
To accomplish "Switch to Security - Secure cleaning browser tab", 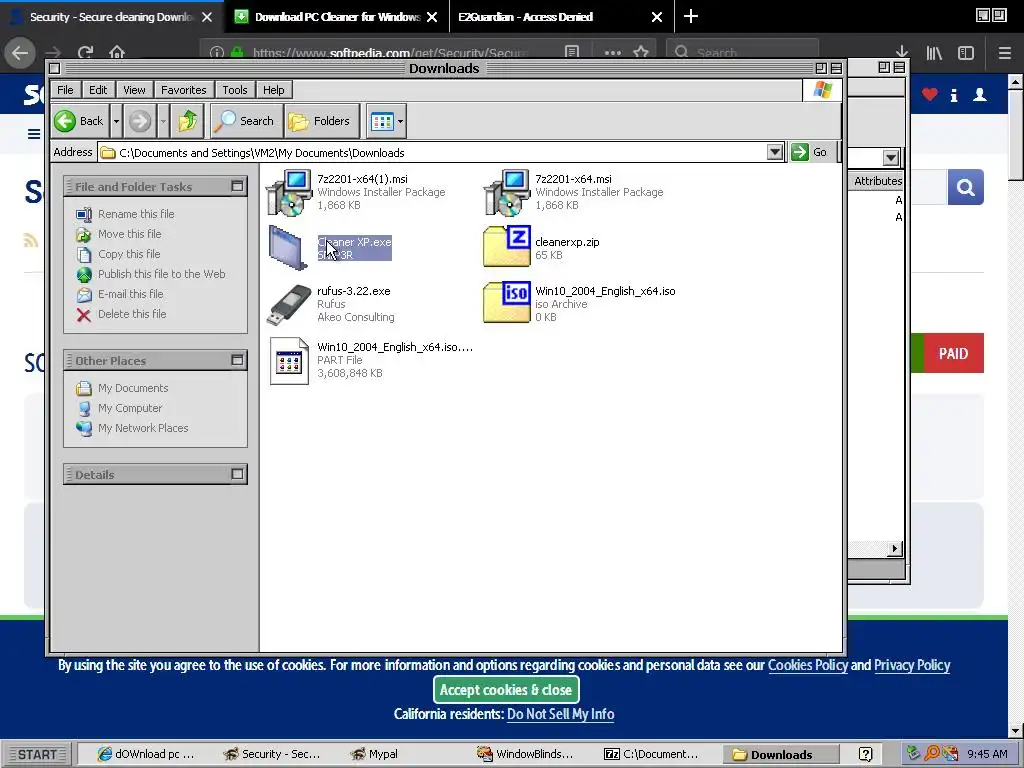I will [x=111, y=17].
